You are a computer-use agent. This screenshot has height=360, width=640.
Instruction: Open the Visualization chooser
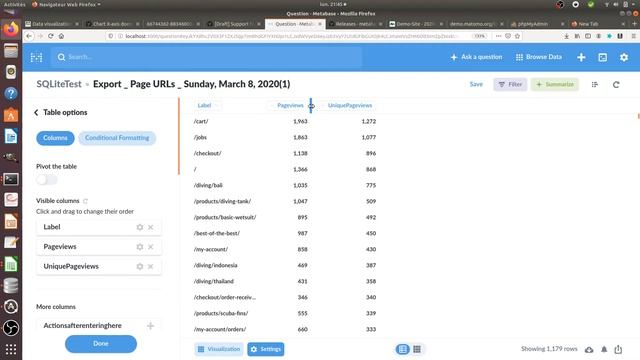(219, 349)
